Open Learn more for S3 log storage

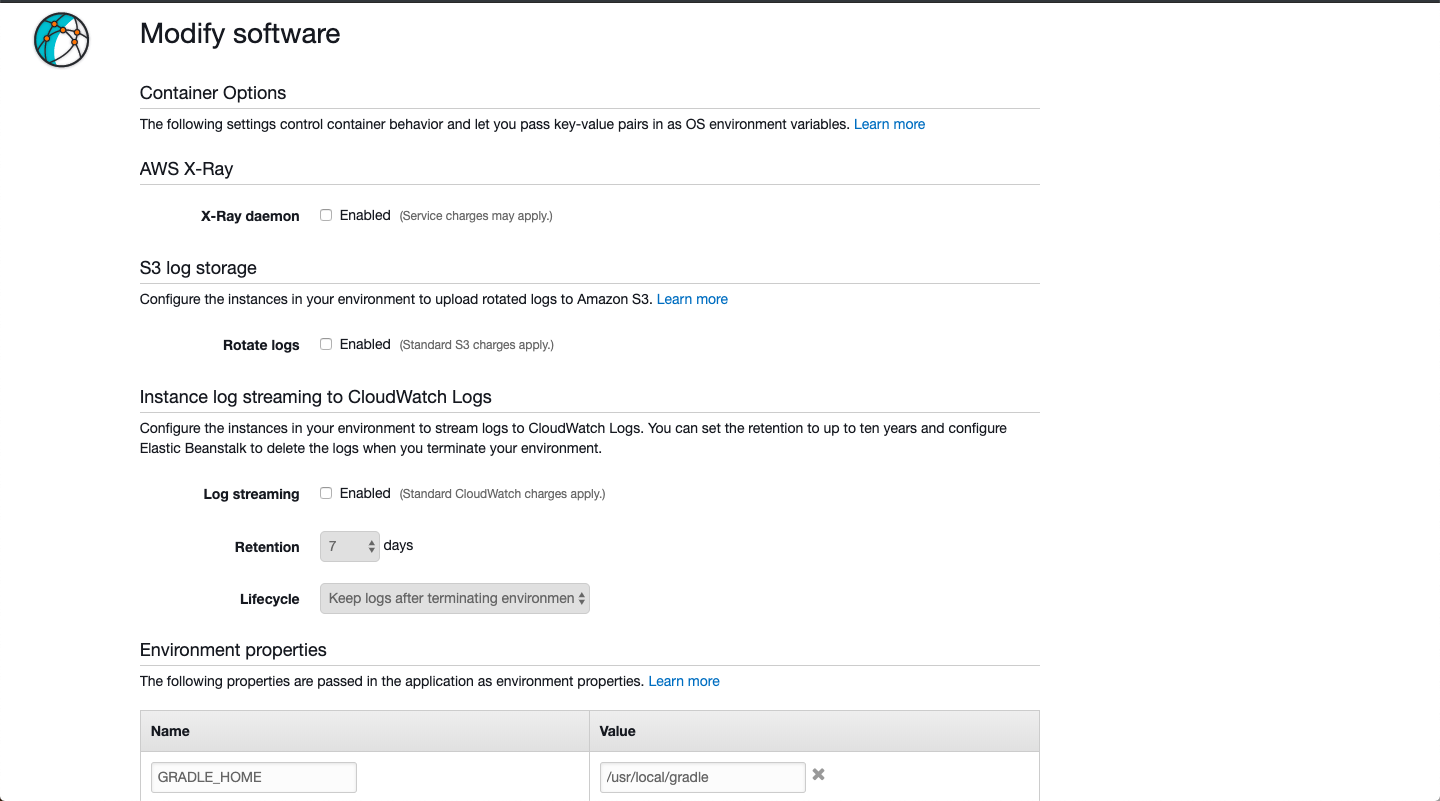(692, 299)
